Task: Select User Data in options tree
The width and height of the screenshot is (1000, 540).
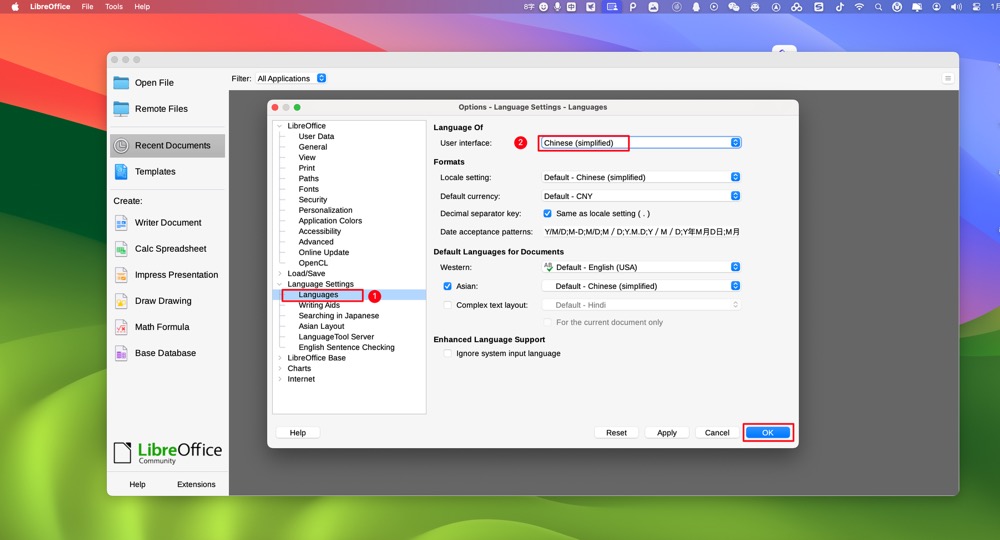Action: tap(316, 136)
